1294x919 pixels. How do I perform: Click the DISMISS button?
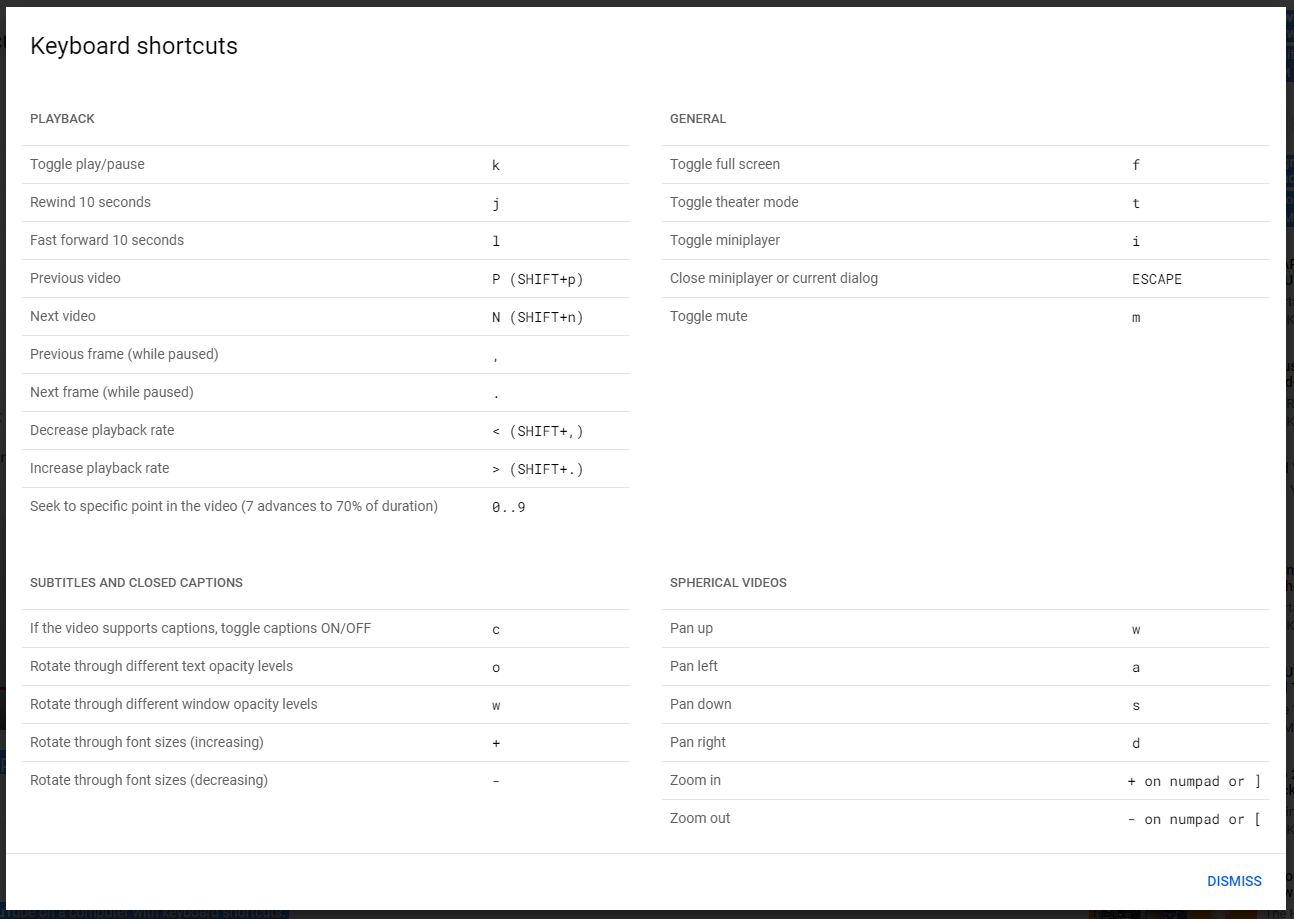1234,881
